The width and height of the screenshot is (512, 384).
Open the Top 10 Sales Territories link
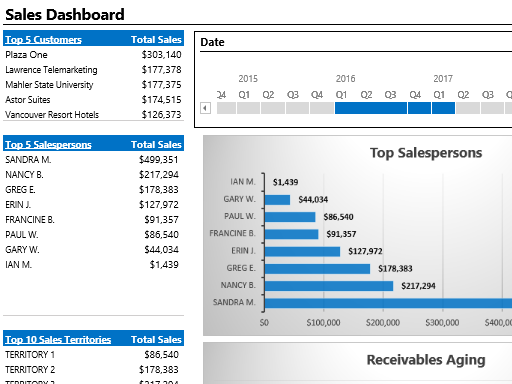[58, 340]
